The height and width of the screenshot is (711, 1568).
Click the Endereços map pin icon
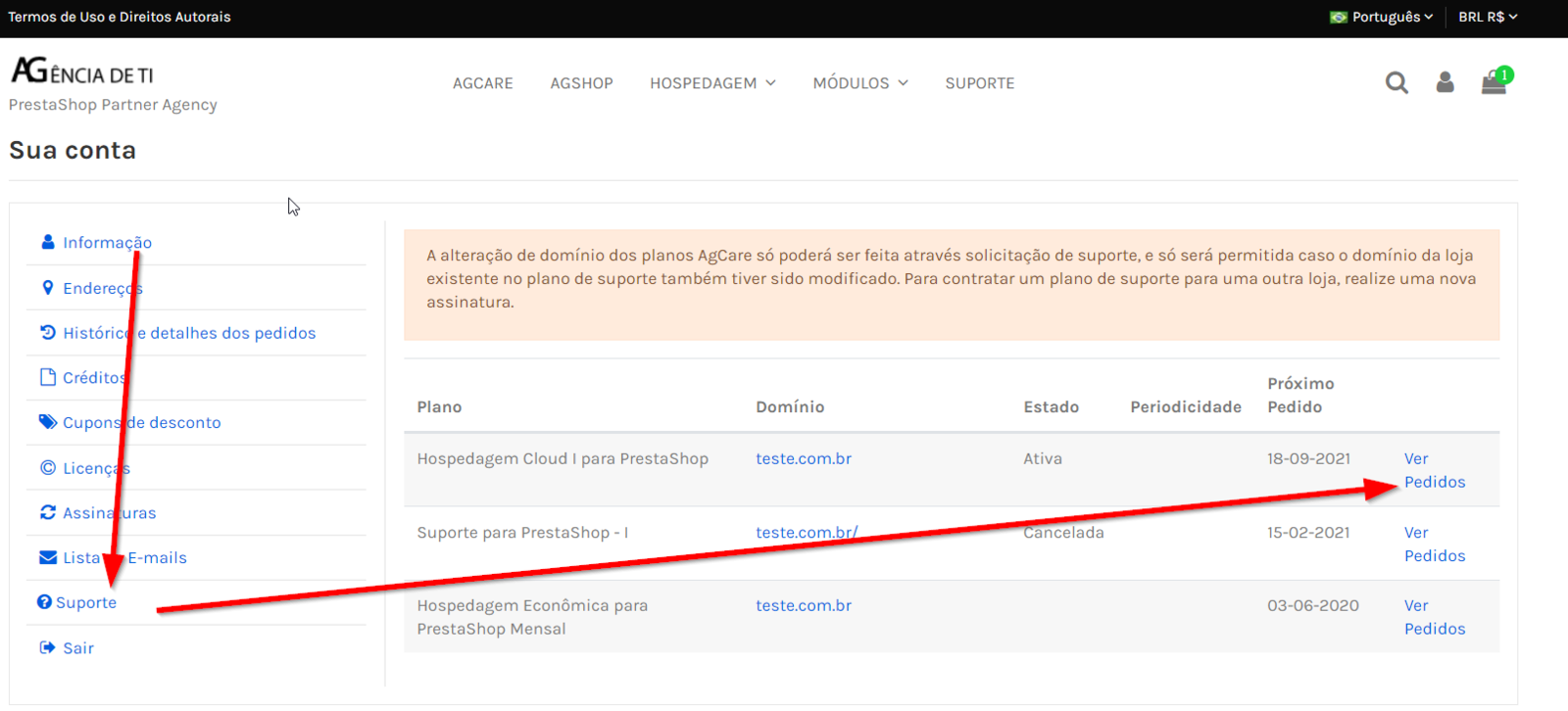[x=48, y=288]
